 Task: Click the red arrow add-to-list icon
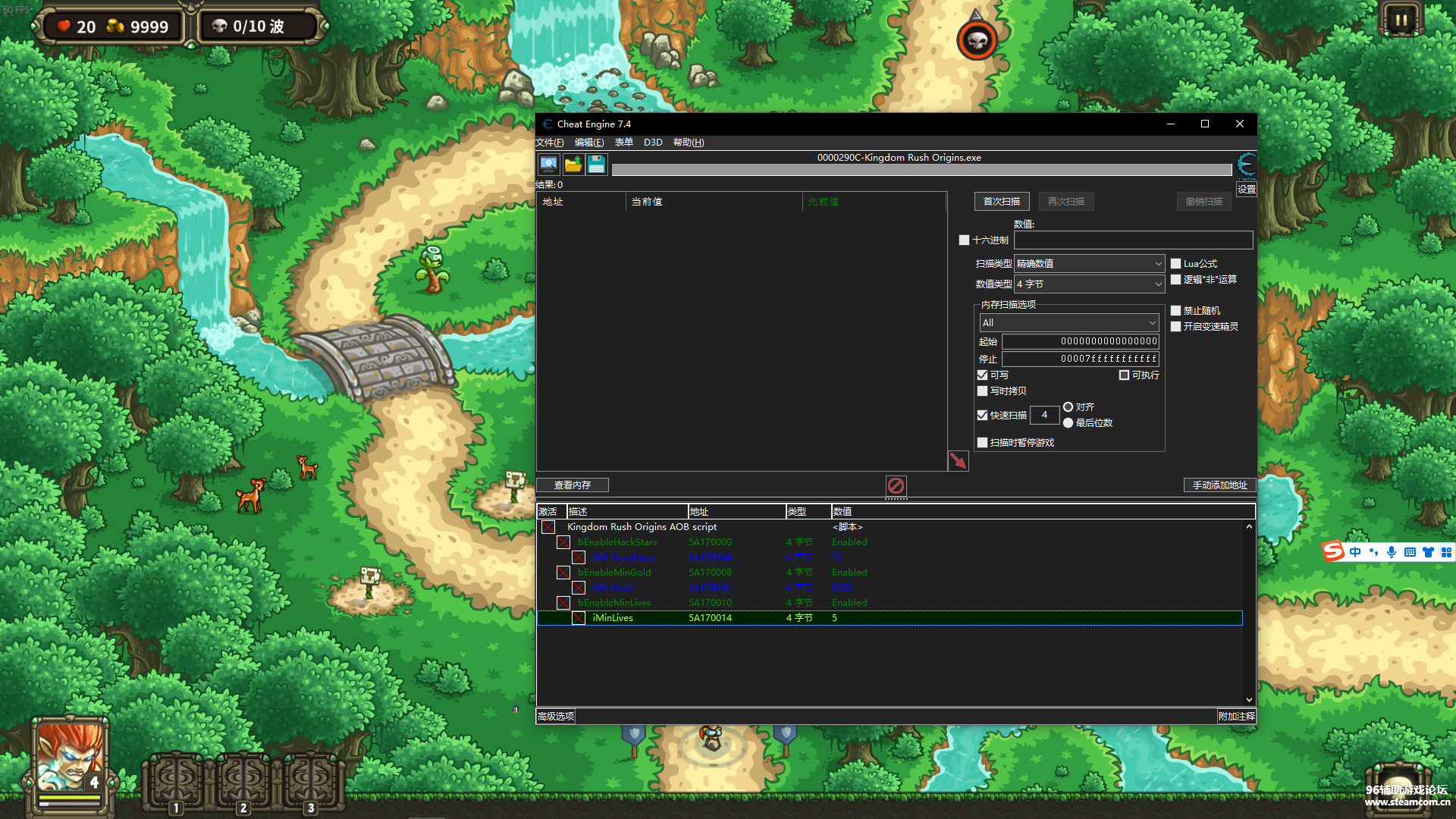[x=958, y=460]
